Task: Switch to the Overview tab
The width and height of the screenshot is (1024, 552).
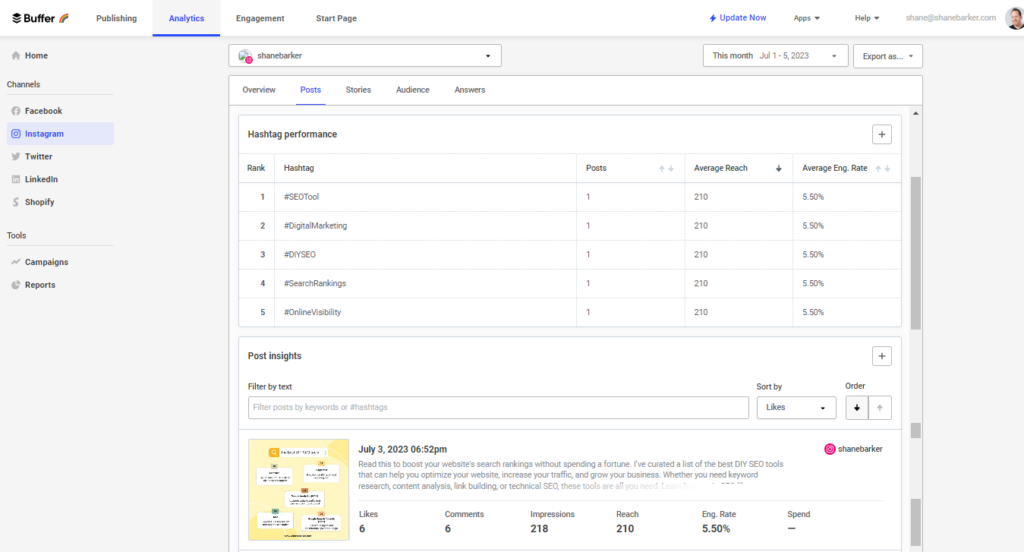Action: click(259, 90)
